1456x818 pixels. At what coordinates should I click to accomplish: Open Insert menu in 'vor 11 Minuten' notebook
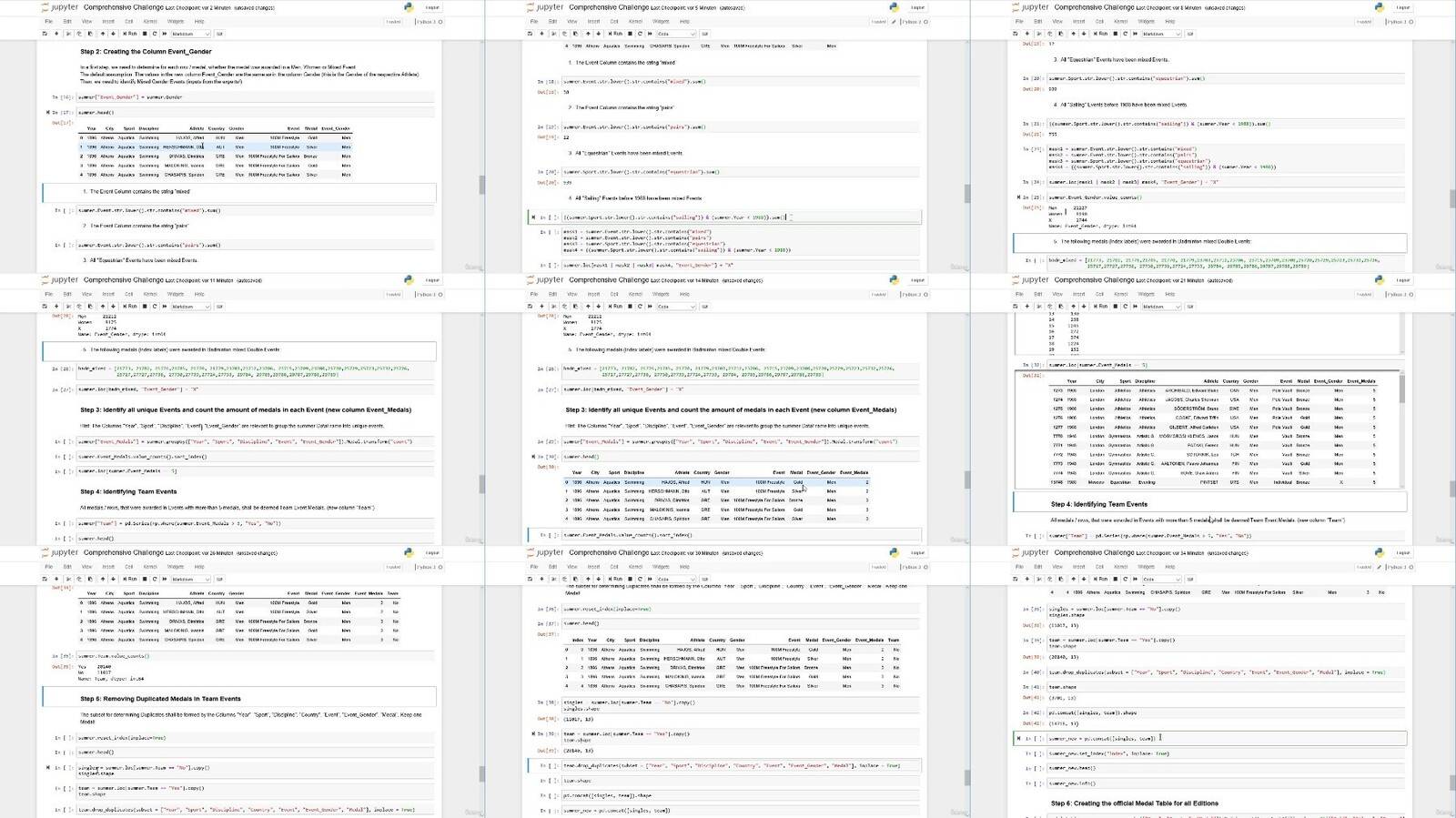pos(109,294)
